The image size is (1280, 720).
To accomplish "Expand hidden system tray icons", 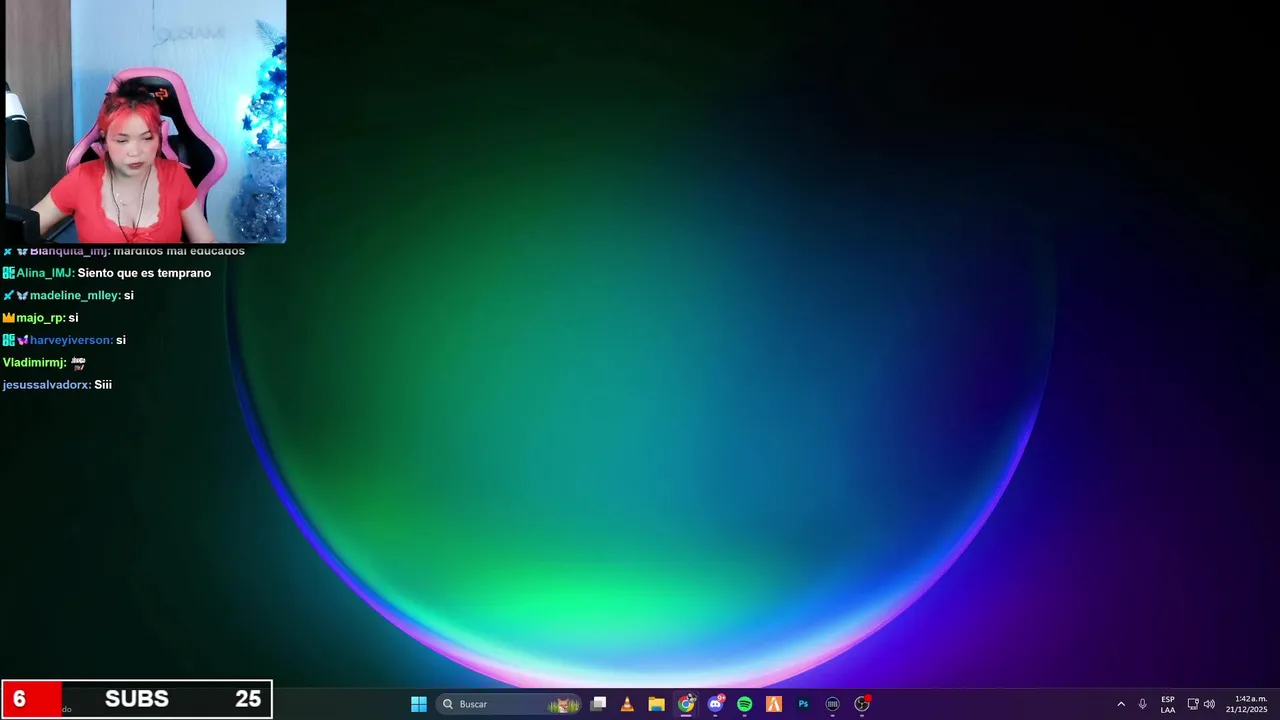I will pos(1121,704).
